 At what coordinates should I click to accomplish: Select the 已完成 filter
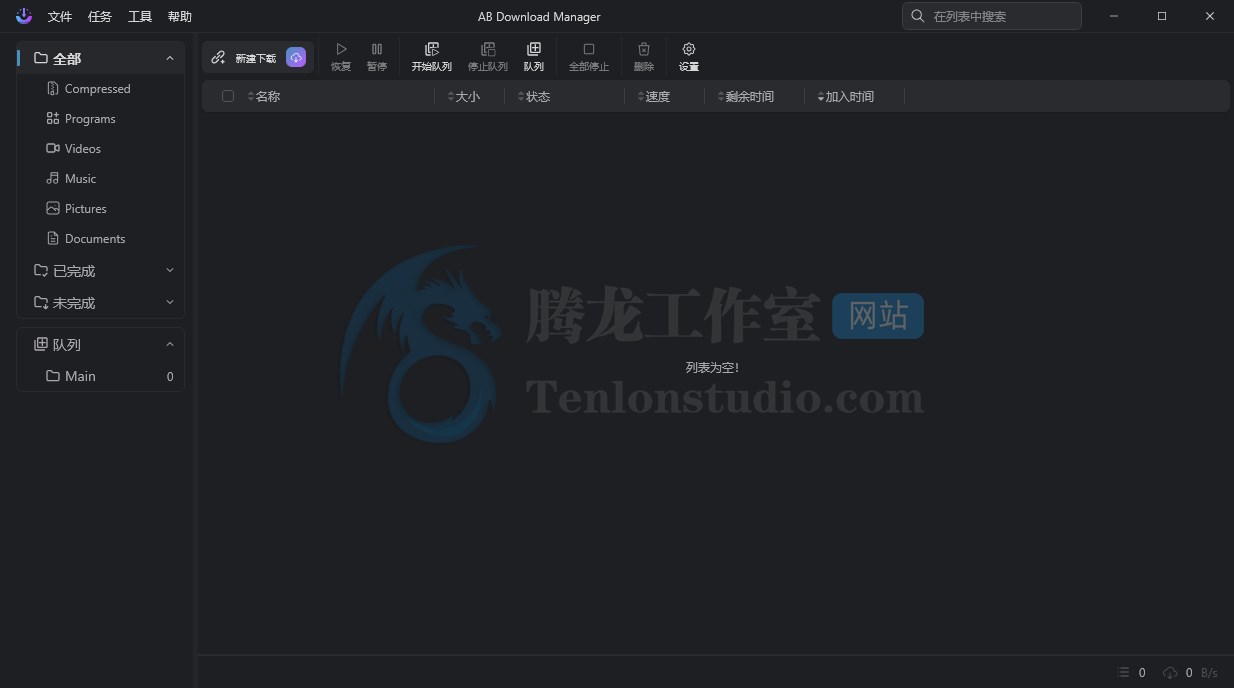click(x=101, y=271)
